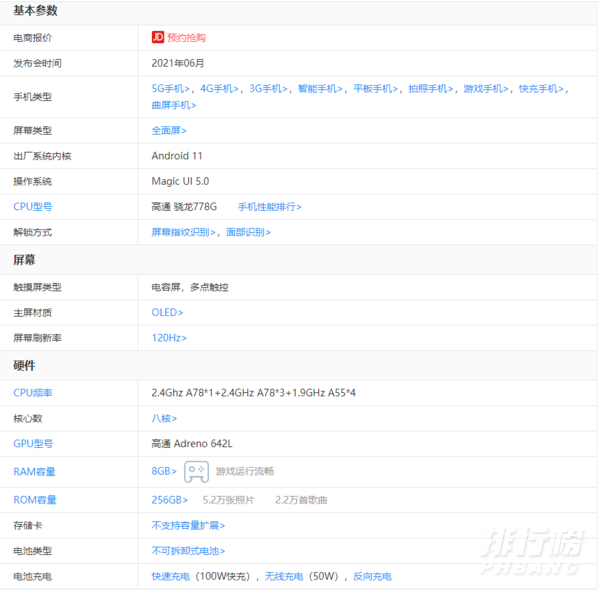
Task: Click the red JD logo icon
Action: tap(158, 37)
